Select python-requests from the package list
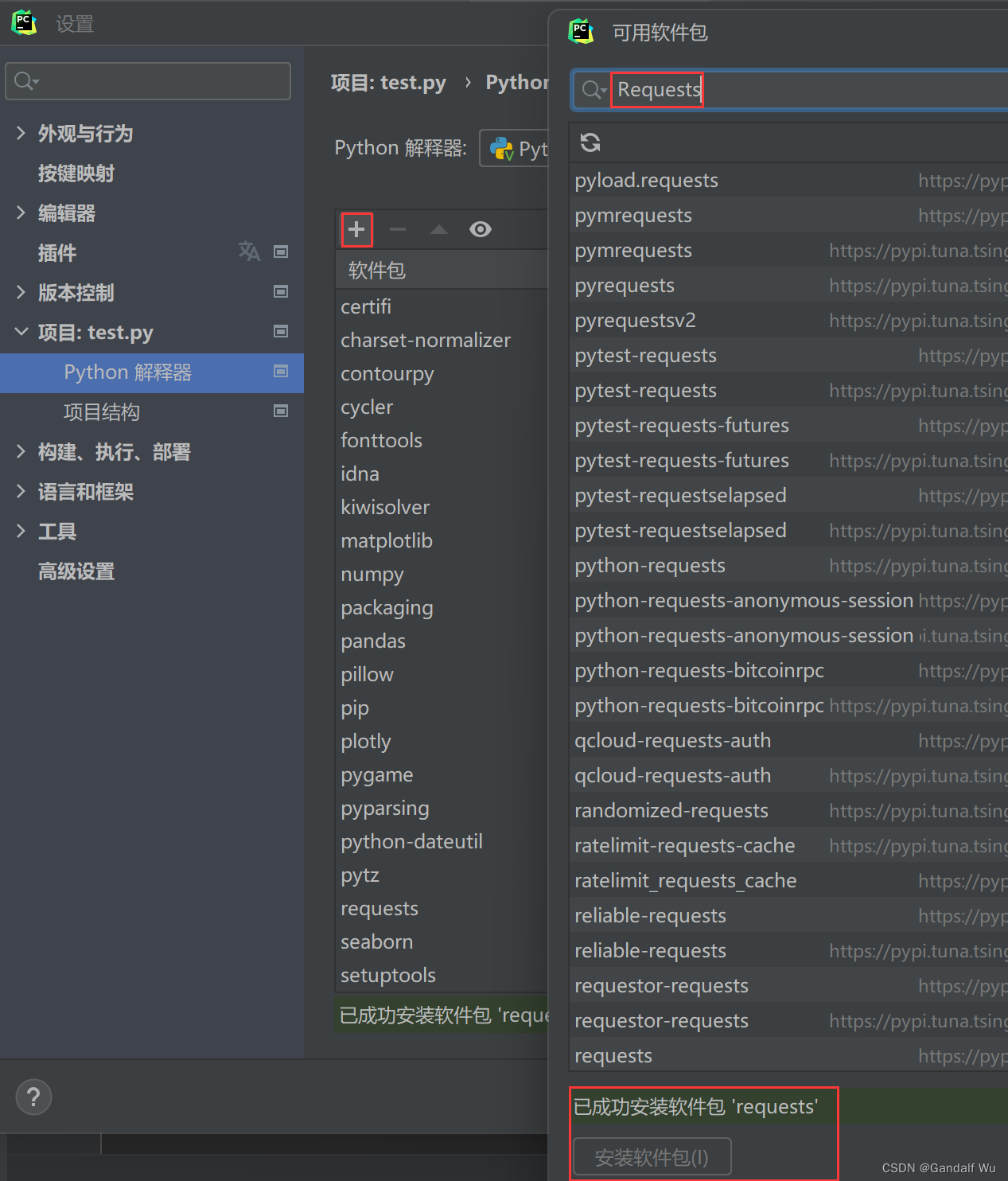The width and height of the screenshot is (1008, 1181). click(x=649, y=565)
